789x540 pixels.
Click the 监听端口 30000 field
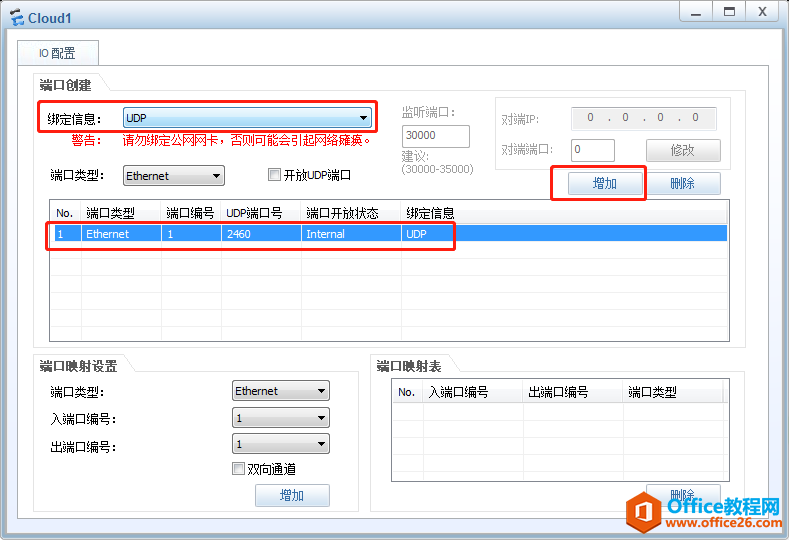tap(436, 136)
